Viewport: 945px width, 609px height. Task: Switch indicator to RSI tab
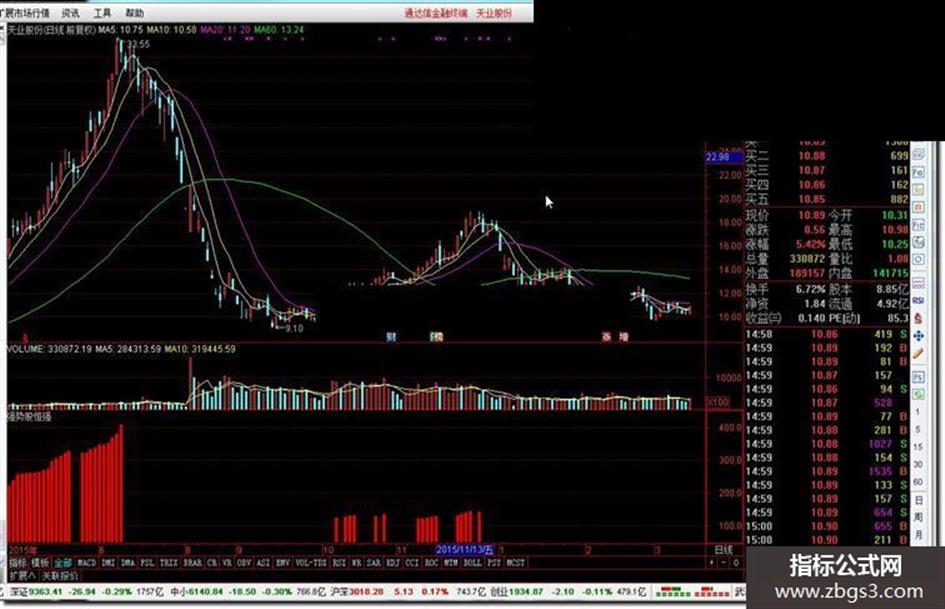tap(339, 563)
